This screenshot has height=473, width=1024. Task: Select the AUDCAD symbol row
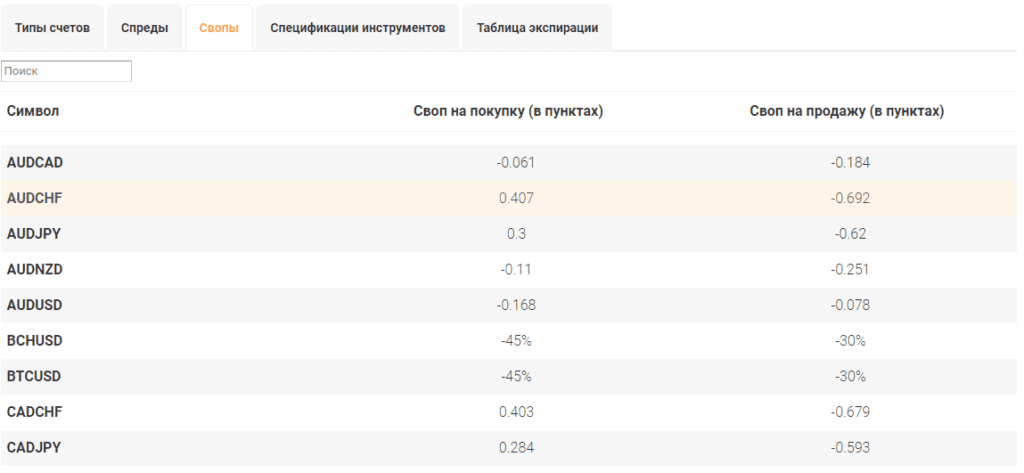[35, 162]
